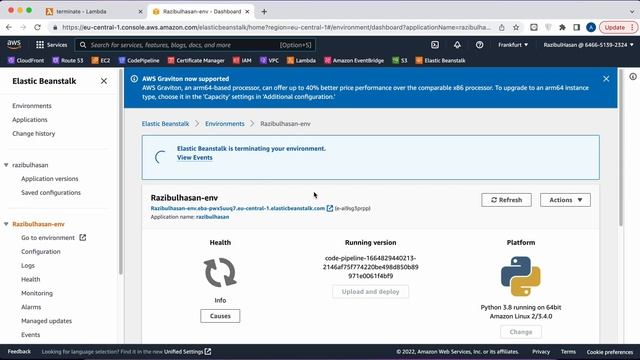Screen dimensions: 640x360
Task: Open external link icon beside environment URL
Action: [x=330, y=208]
